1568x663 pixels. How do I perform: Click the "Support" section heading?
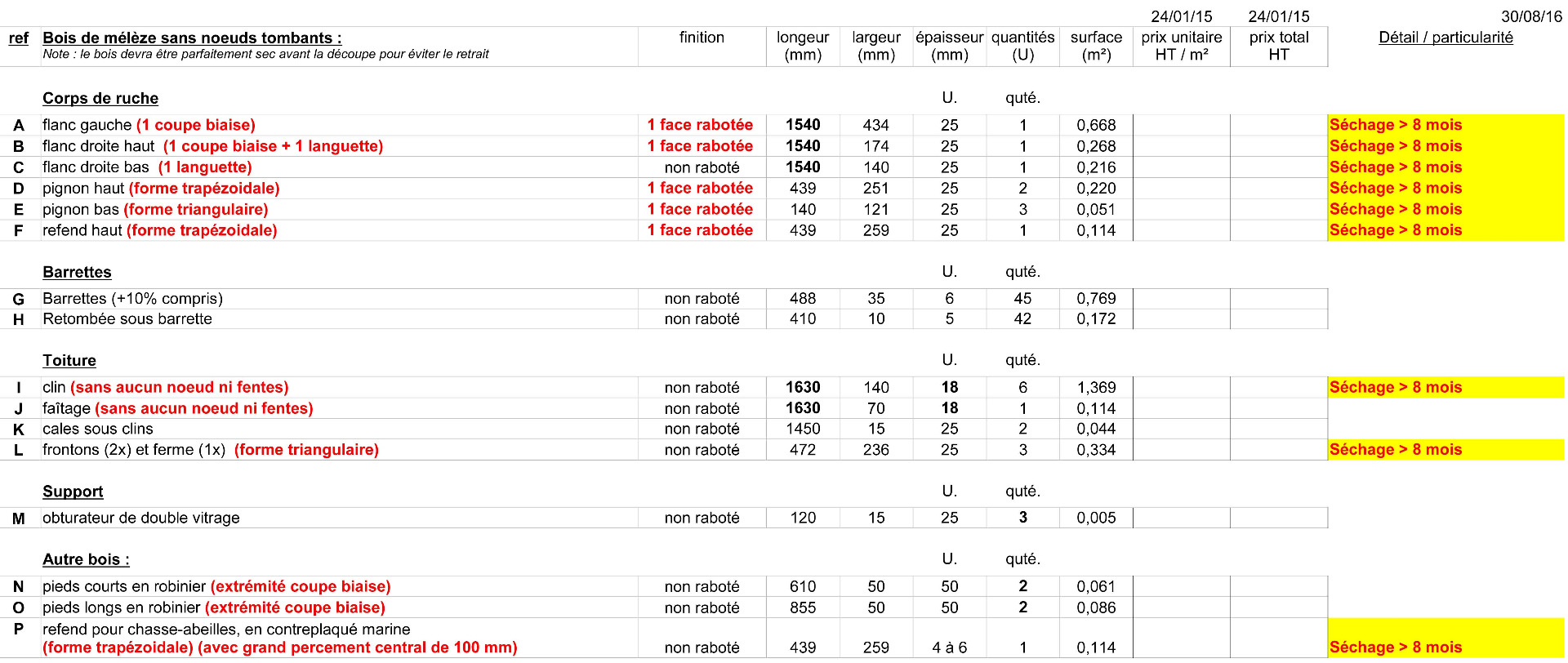[x=73, y=492]
